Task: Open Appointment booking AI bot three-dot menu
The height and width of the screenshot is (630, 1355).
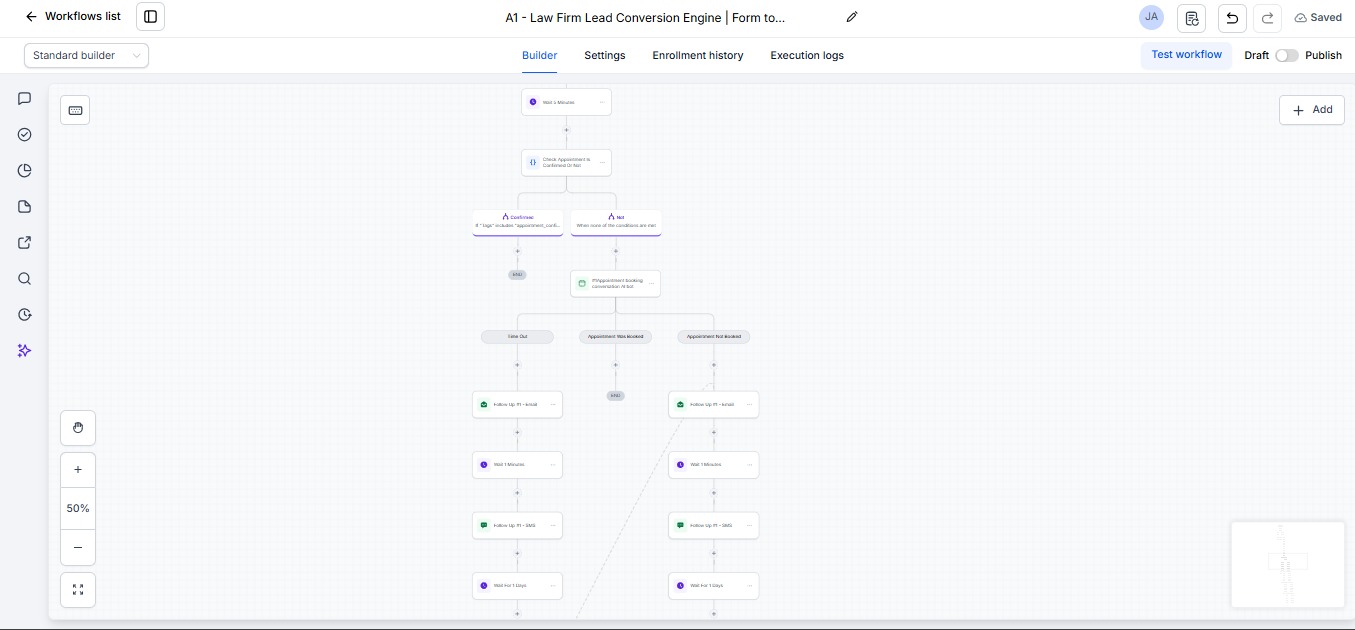Action: [x=651, y=284]
